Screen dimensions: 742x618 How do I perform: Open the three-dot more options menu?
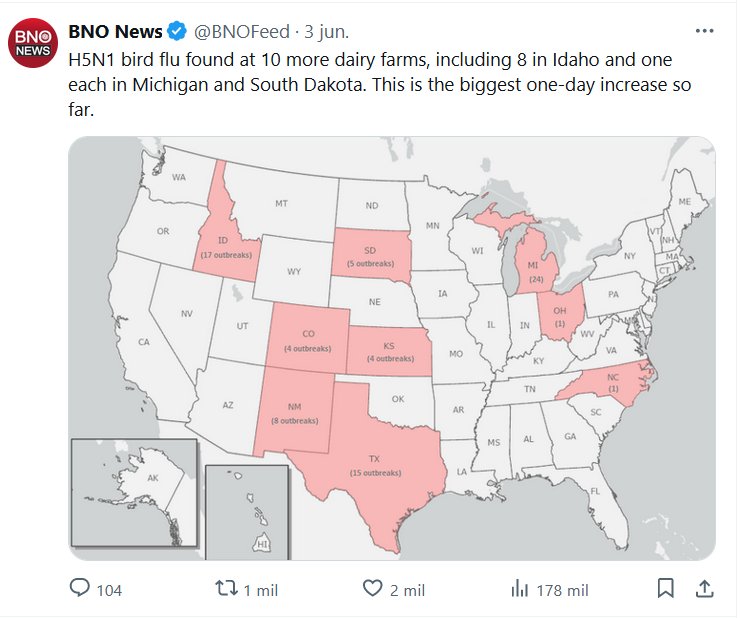pos(705,31)
